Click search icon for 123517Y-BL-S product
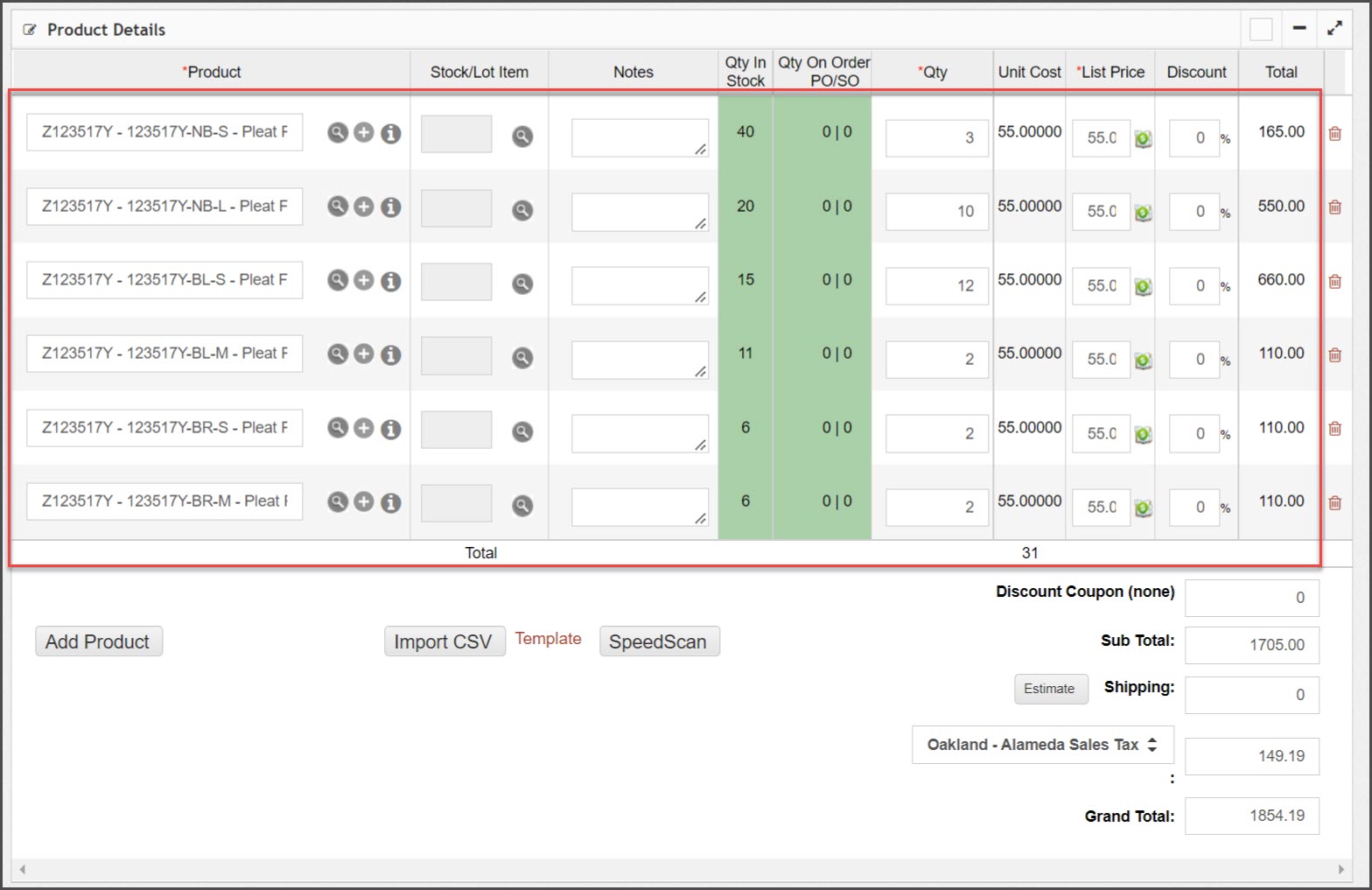Image resolution: width=1372 pixels, height=890 pixels. tap(338, 279)
